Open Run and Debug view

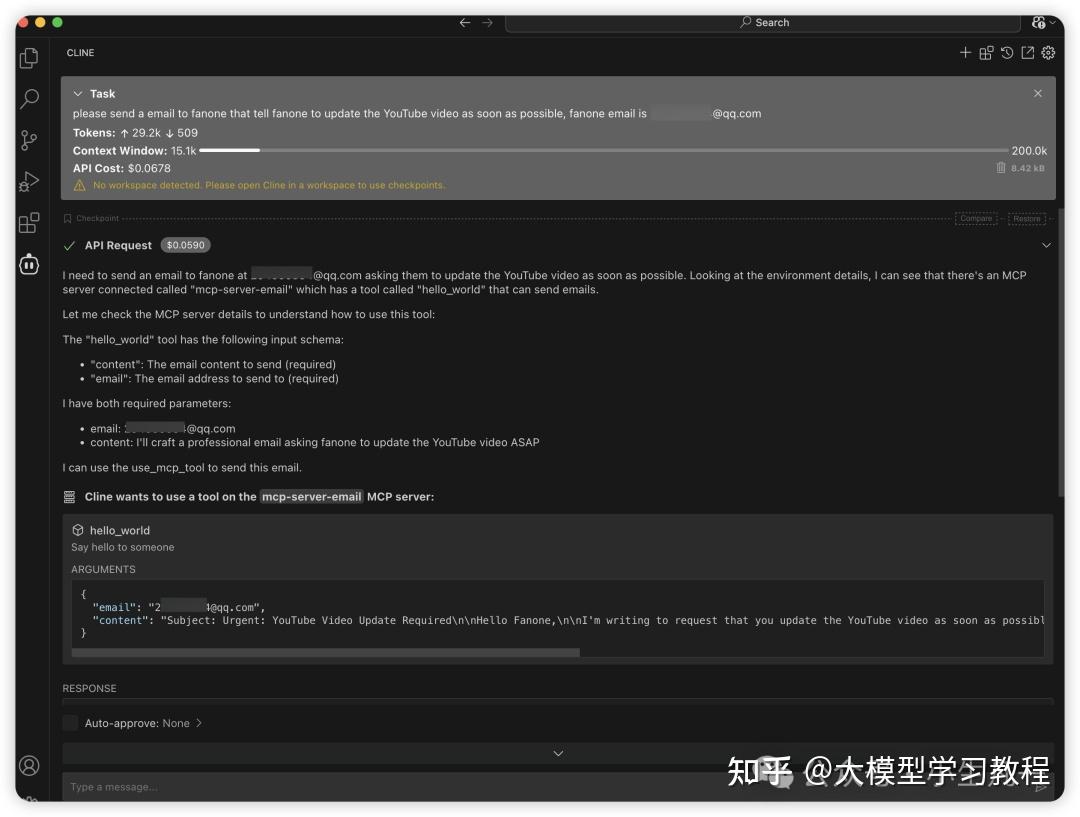(29, 182)
